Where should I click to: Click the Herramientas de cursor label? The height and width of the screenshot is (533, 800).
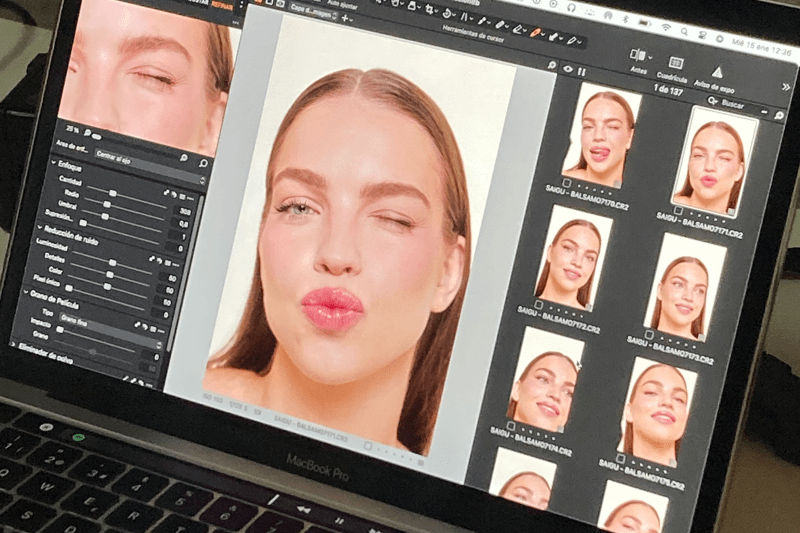click(474, 34)
